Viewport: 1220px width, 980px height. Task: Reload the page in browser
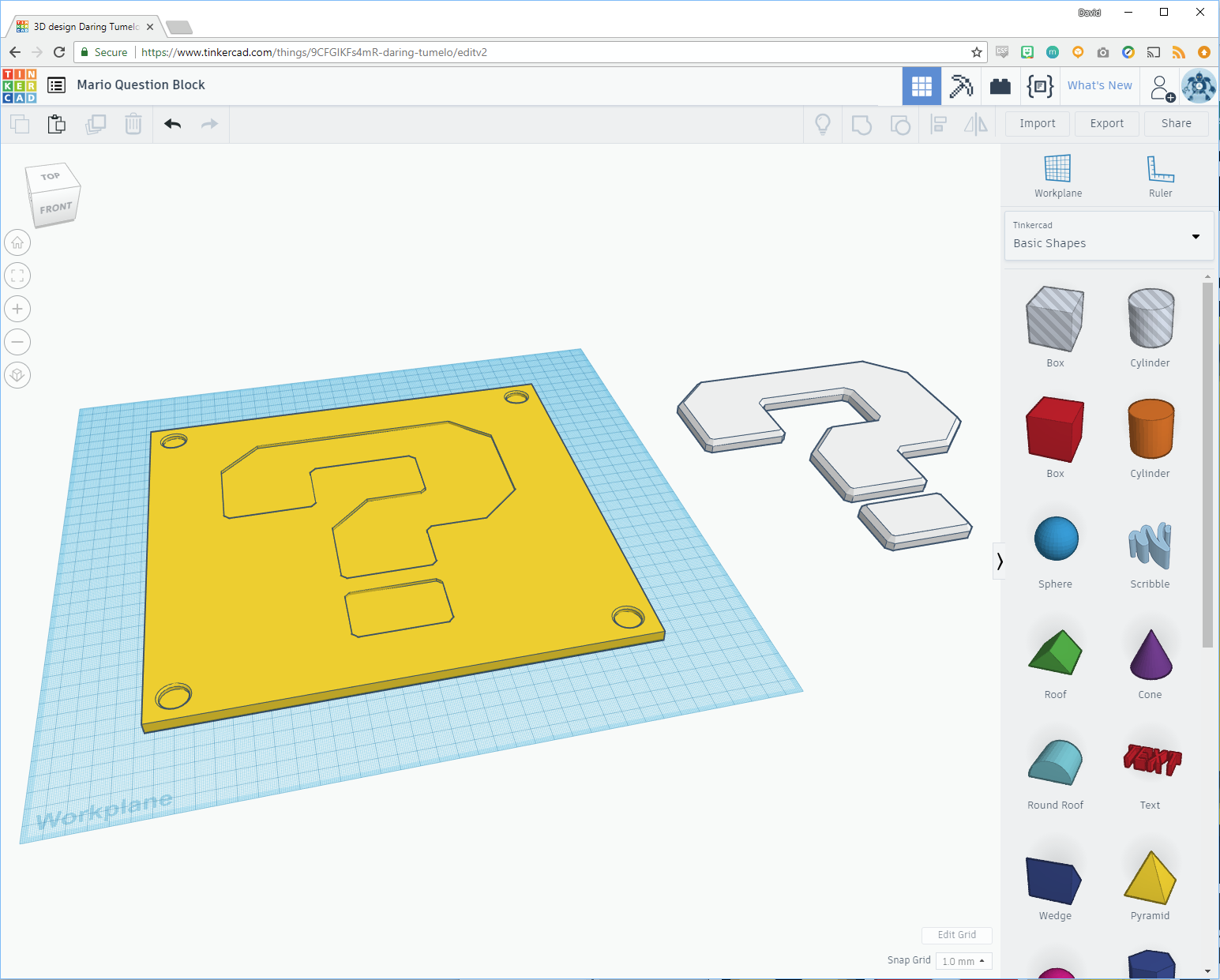(x=59, y=52)
